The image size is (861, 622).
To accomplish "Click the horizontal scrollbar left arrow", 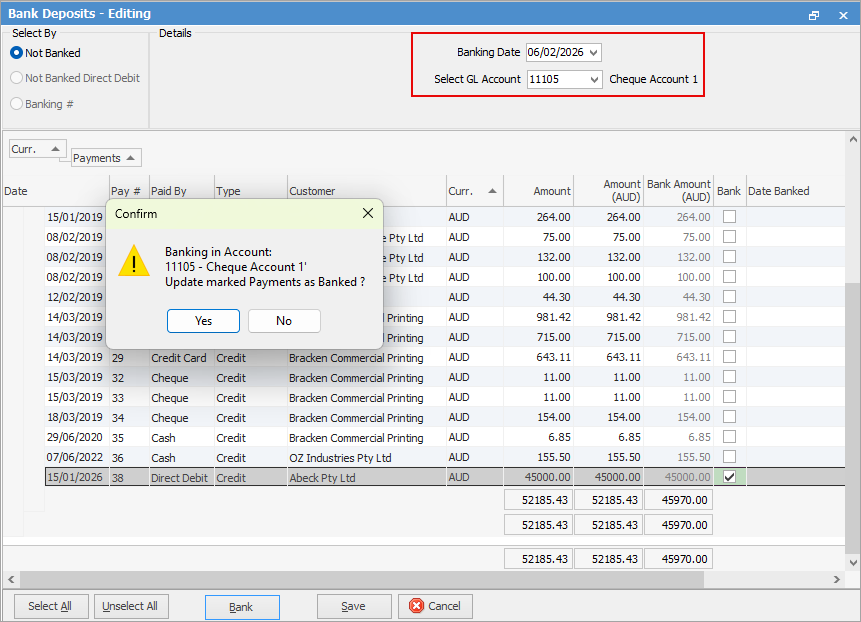I will click(11, 579).
